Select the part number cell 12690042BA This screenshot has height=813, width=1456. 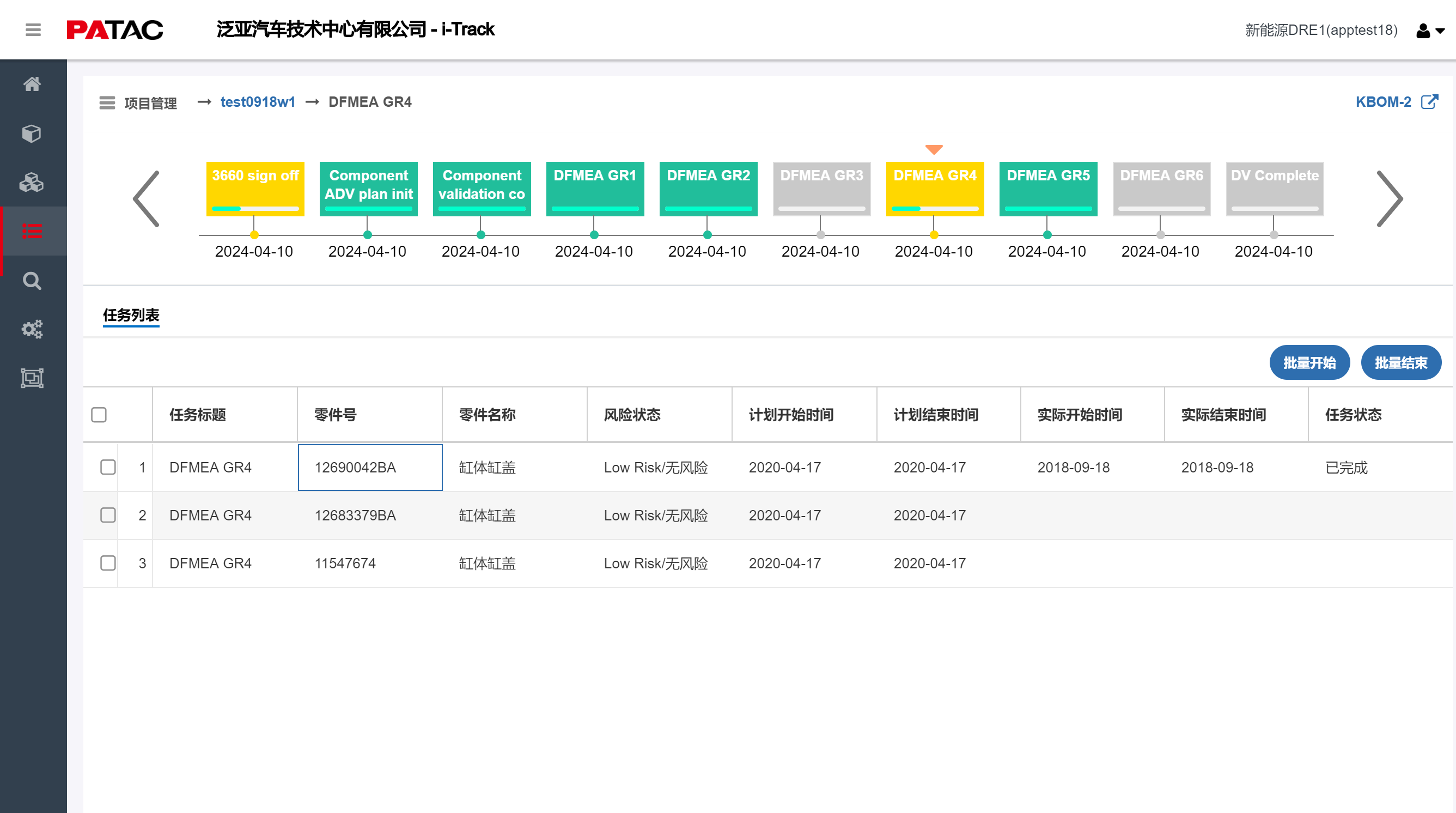click(370, 467)
